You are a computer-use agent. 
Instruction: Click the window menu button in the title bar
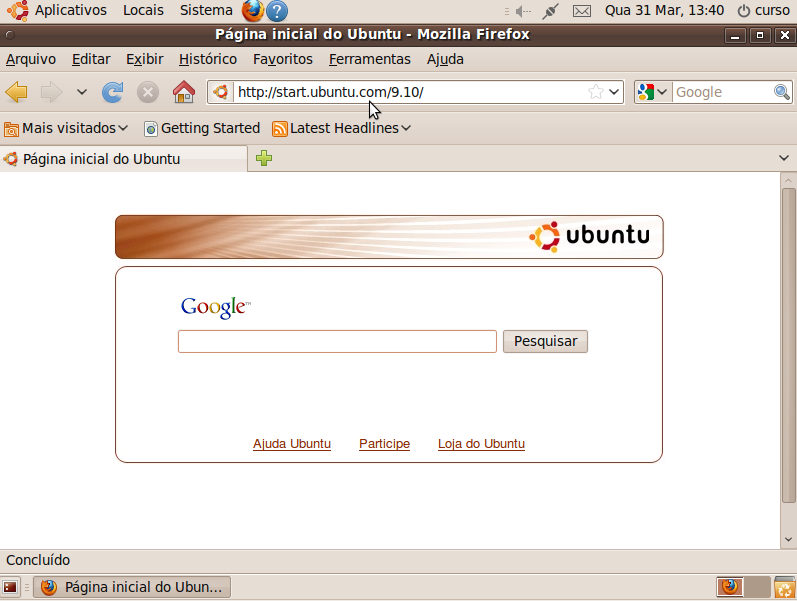(10, 35)
